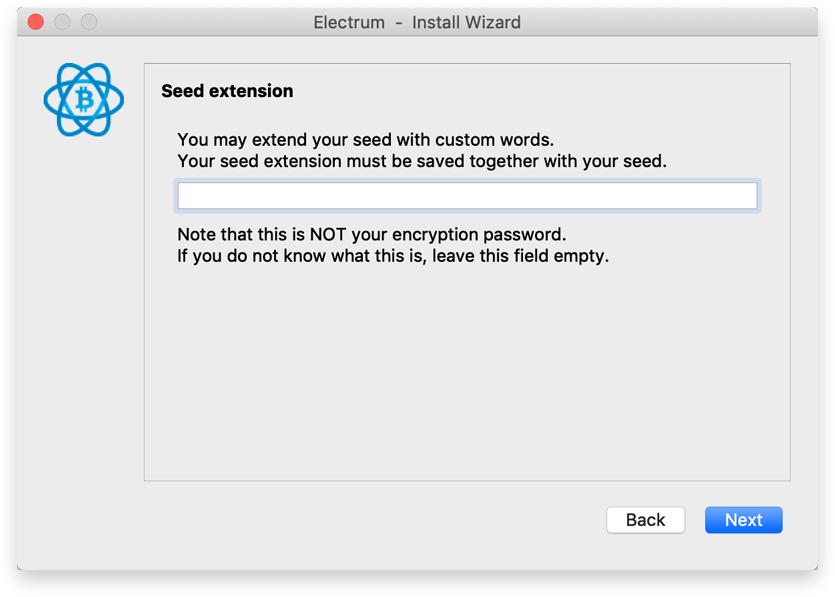Close the Install Wizard window
This screenshot has width=835, height=597.
click(36, 22)
